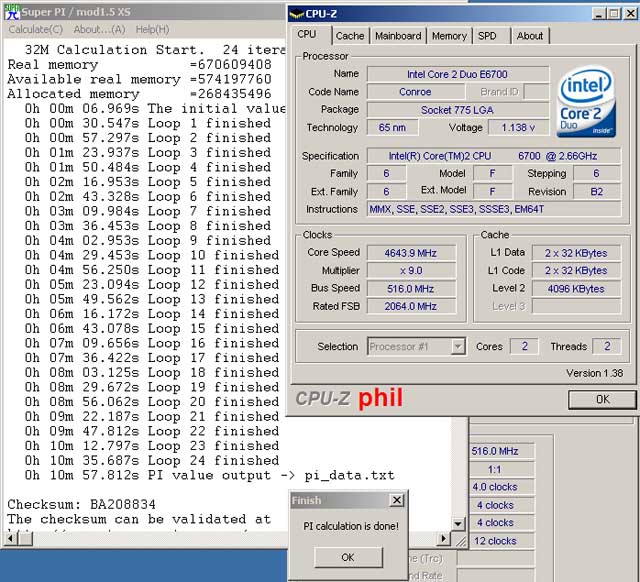Switch to the Memory tab in CPU-Z
This screenshot has height=582, width=640.
click(x=449, y=36)
